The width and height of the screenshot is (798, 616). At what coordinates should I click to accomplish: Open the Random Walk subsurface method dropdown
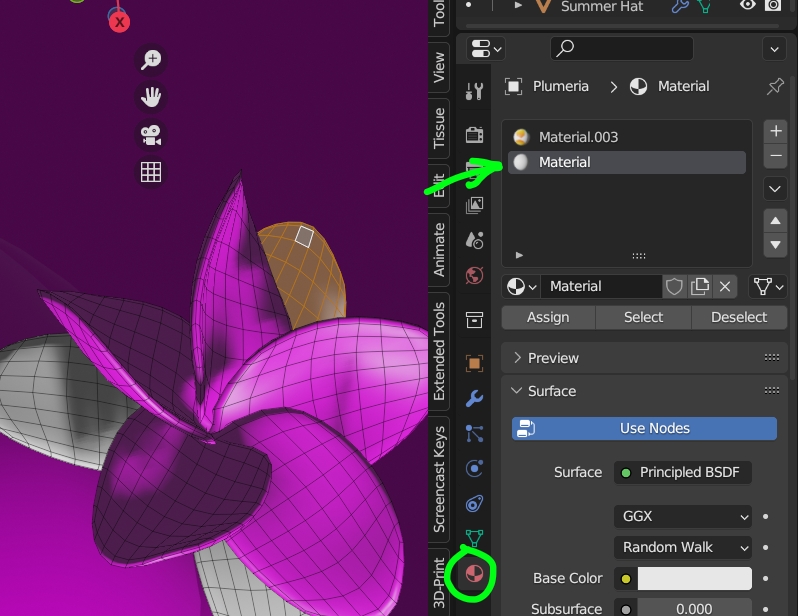[x=682, y=548]
